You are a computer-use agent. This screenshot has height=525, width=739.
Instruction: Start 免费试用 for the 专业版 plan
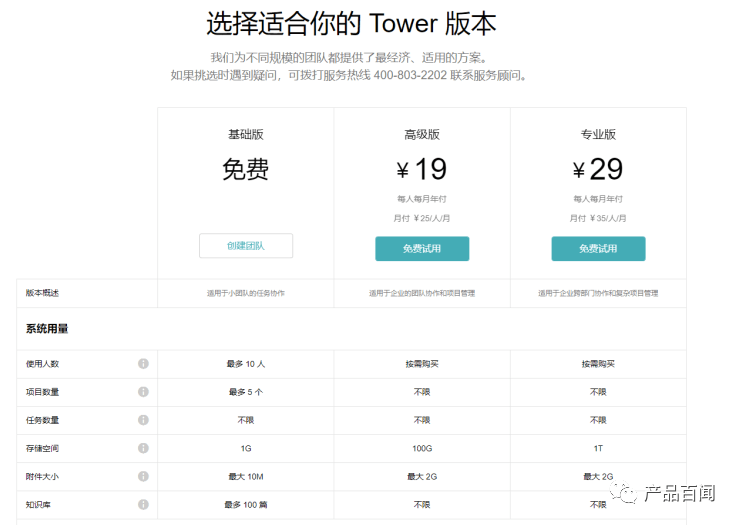[x=599, y=248]
